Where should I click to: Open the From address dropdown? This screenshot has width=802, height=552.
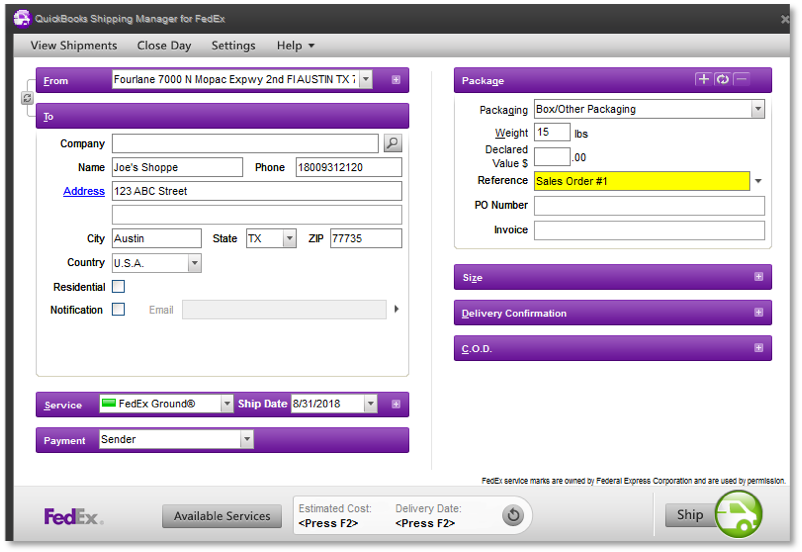[366, 79]
